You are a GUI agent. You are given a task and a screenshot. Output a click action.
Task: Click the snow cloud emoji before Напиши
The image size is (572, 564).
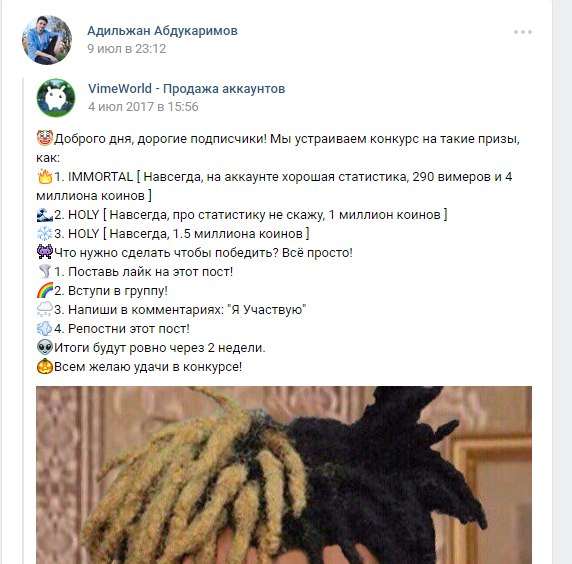click(45, 309)
